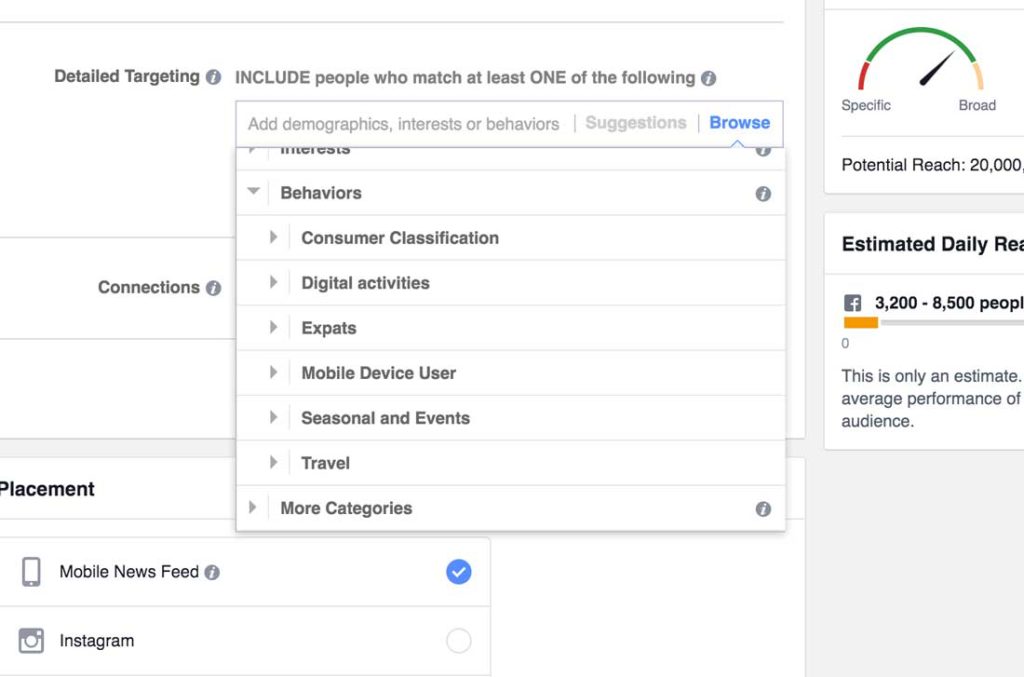Select More Categories label
The image size is (1024, 677).
(x=346, y=509)
